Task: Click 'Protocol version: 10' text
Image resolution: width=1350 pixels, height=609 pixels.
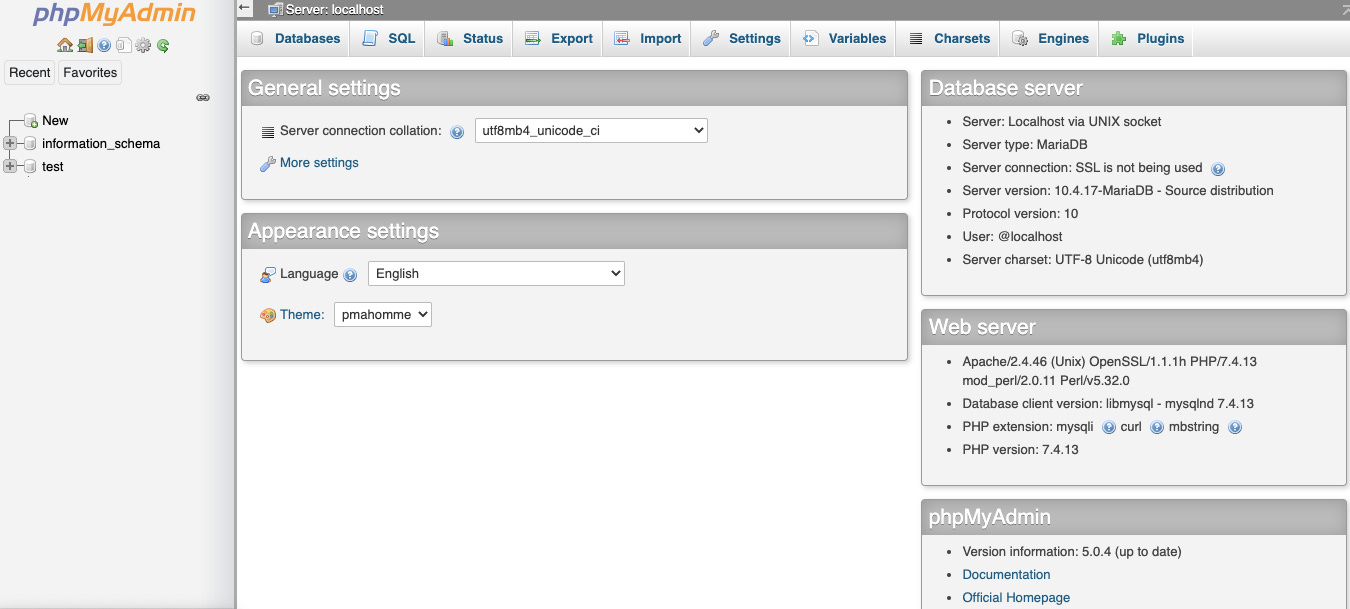Action: (1020, 213)
